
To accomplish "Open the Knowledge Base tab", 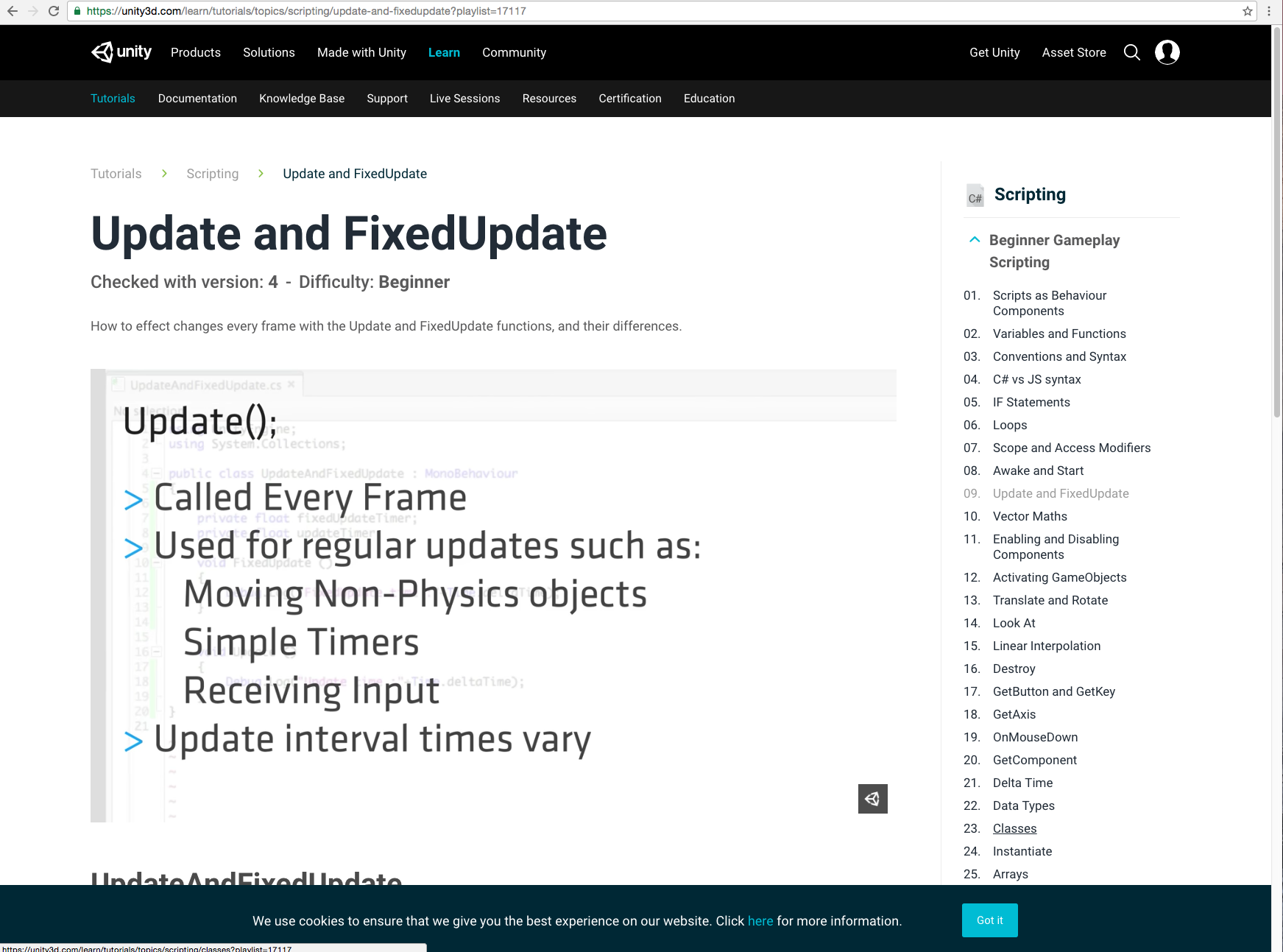I will (x=302, y=99).
